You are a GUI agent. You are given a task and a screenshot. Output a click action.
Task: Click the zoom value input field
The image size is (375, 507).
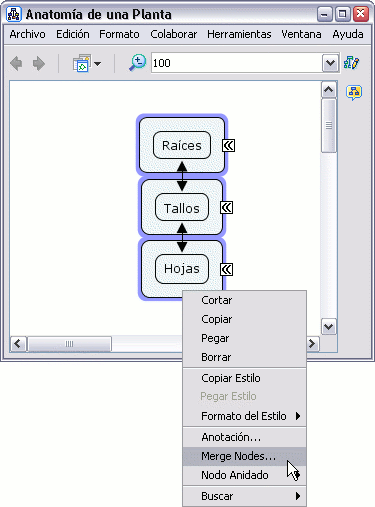point(237,63)
